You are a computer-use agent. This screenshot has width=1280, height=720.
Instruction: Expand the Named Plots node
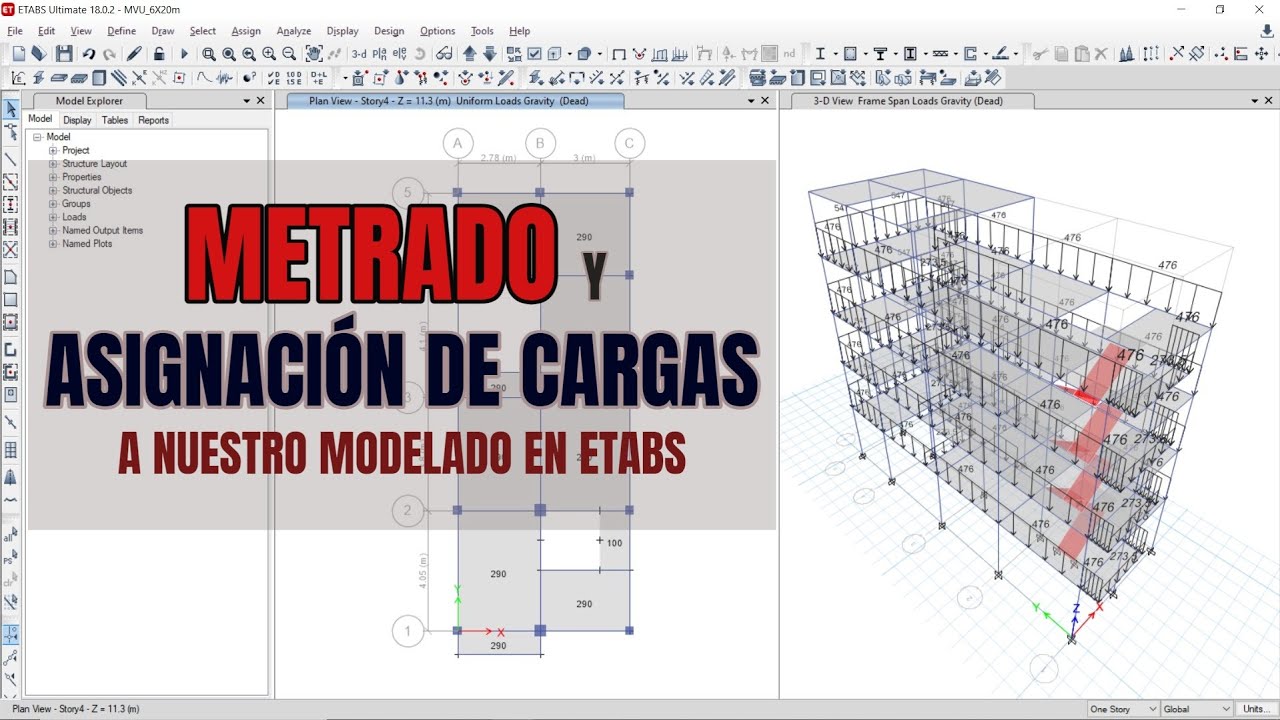pyautogui.click(x=53, y=244)
